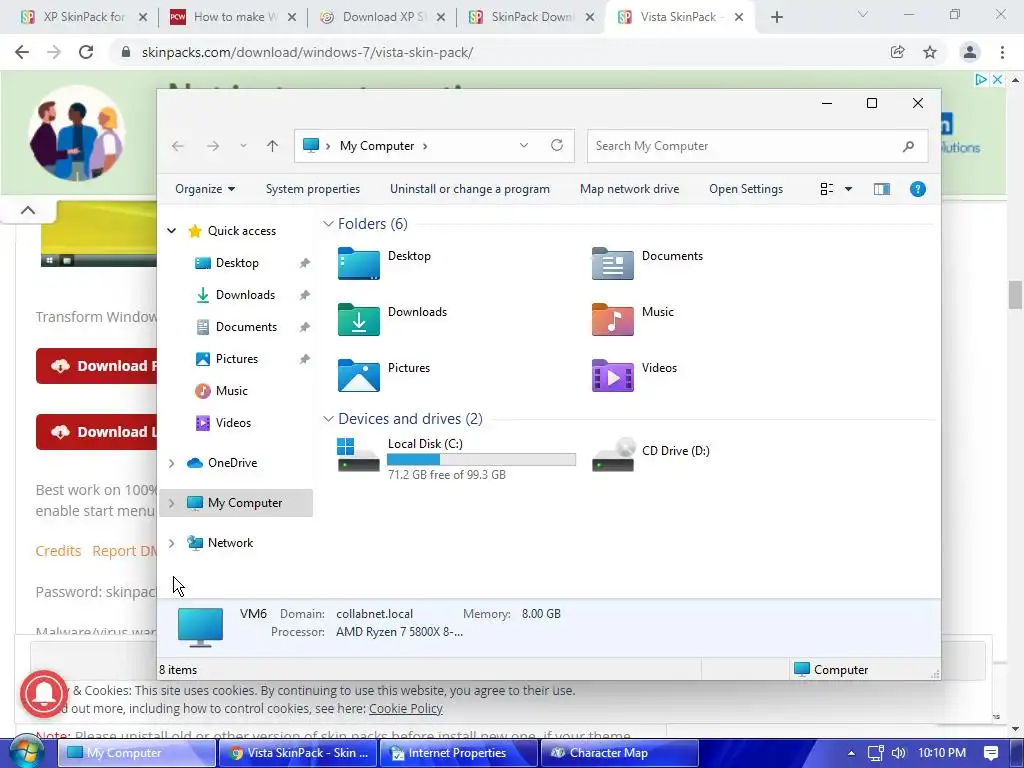Bookmark this page with the star icon
The width and height of the screenshot is (1024, 768).
click(930, 52)
